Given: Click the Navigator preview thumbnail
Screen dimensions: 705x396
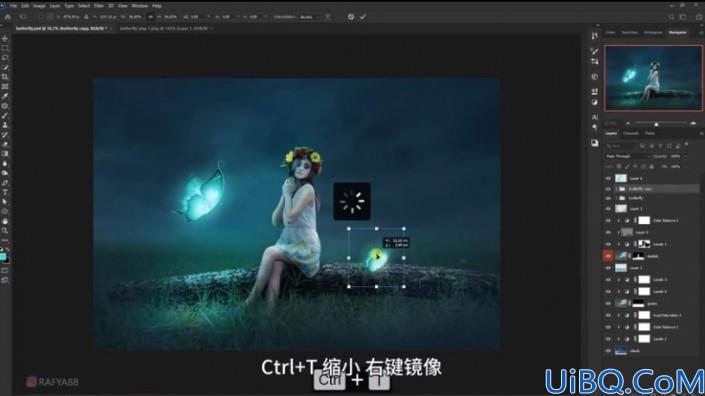Looking at the screenshot, I should point(653,78).
